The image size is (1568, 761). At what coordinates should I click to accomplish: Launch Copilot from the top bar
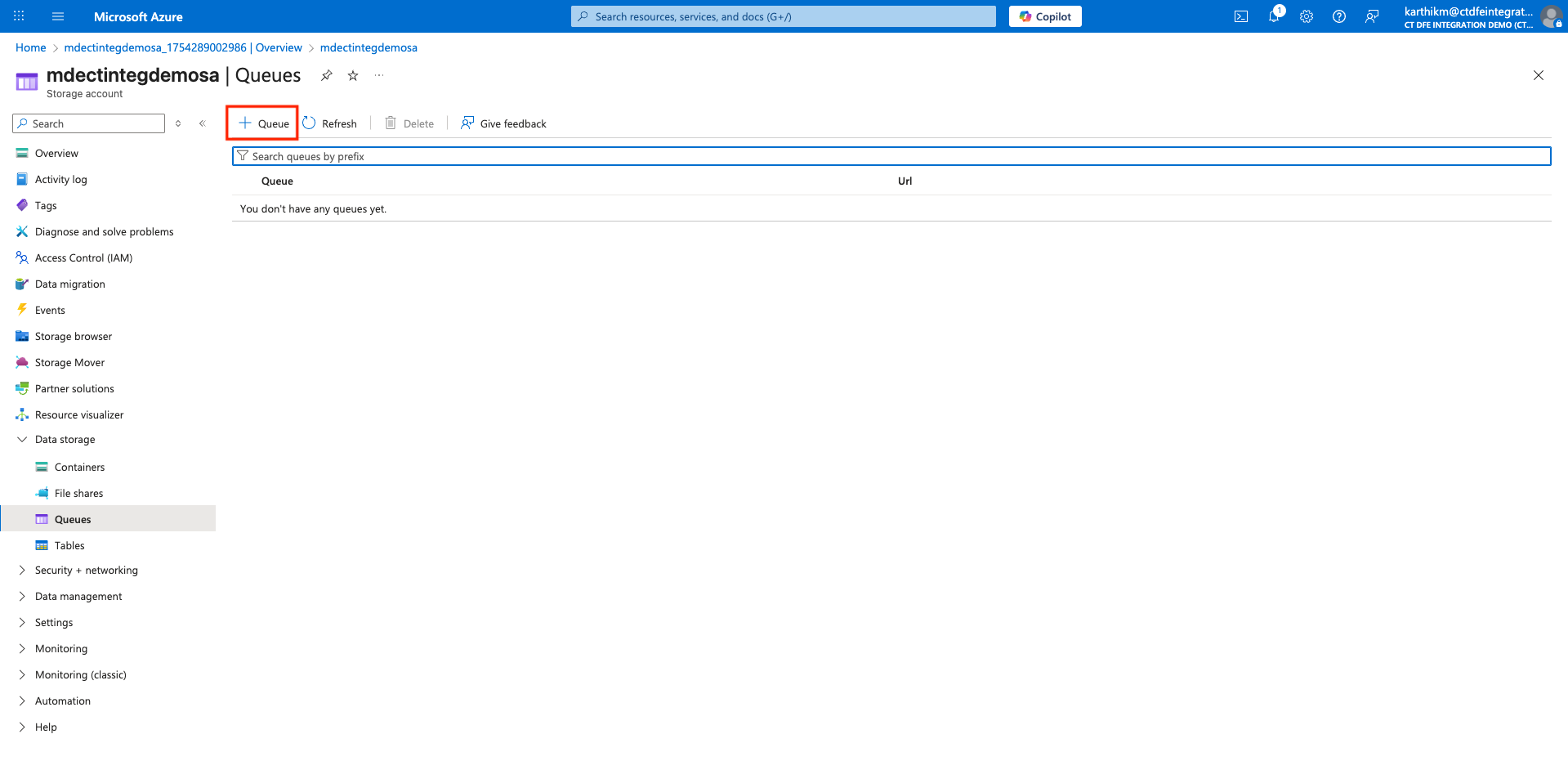click(x=1044, y=16)
